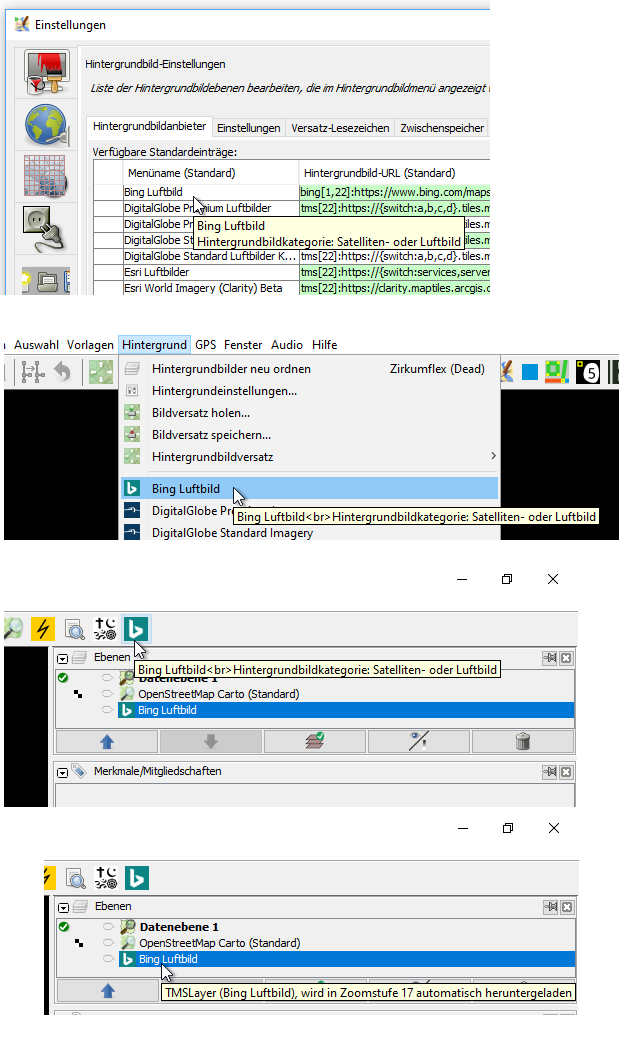This screenshot has height=1040, width=632.
Task: Toggle layer visibility with the crossed-eye button
Action: 419,741
